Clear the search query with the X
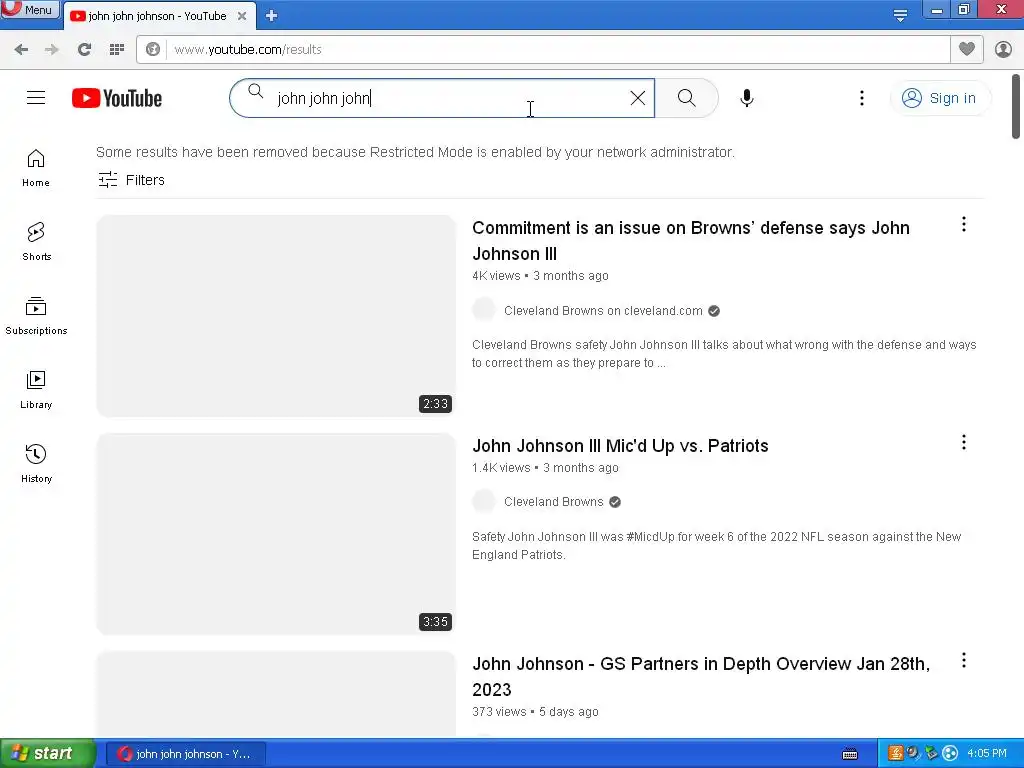This screenshot has width=1024, height=768. coord(638,98)
